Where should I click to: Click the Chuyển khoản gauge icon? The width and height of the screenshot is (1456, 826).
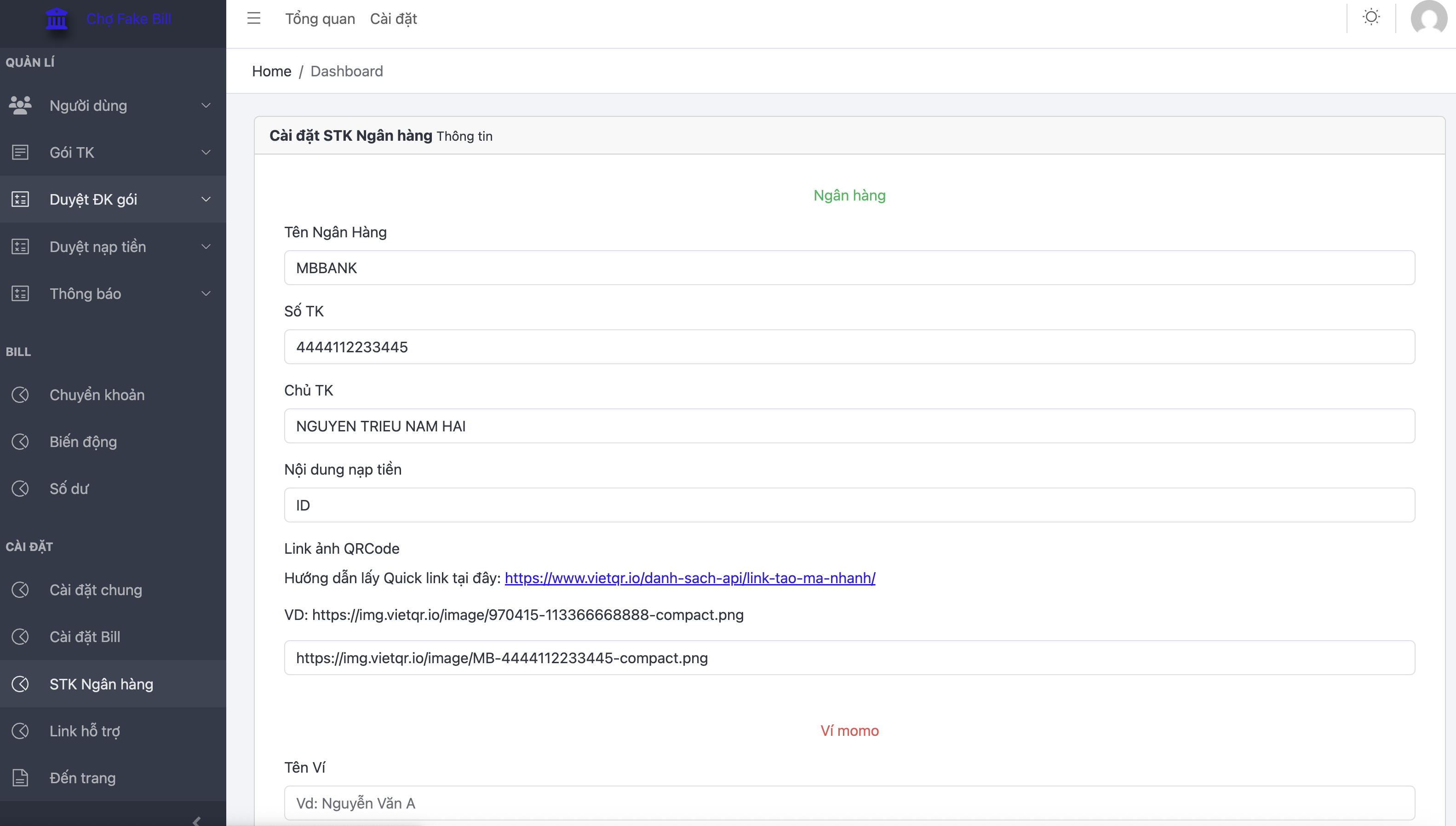pos(20,395)
